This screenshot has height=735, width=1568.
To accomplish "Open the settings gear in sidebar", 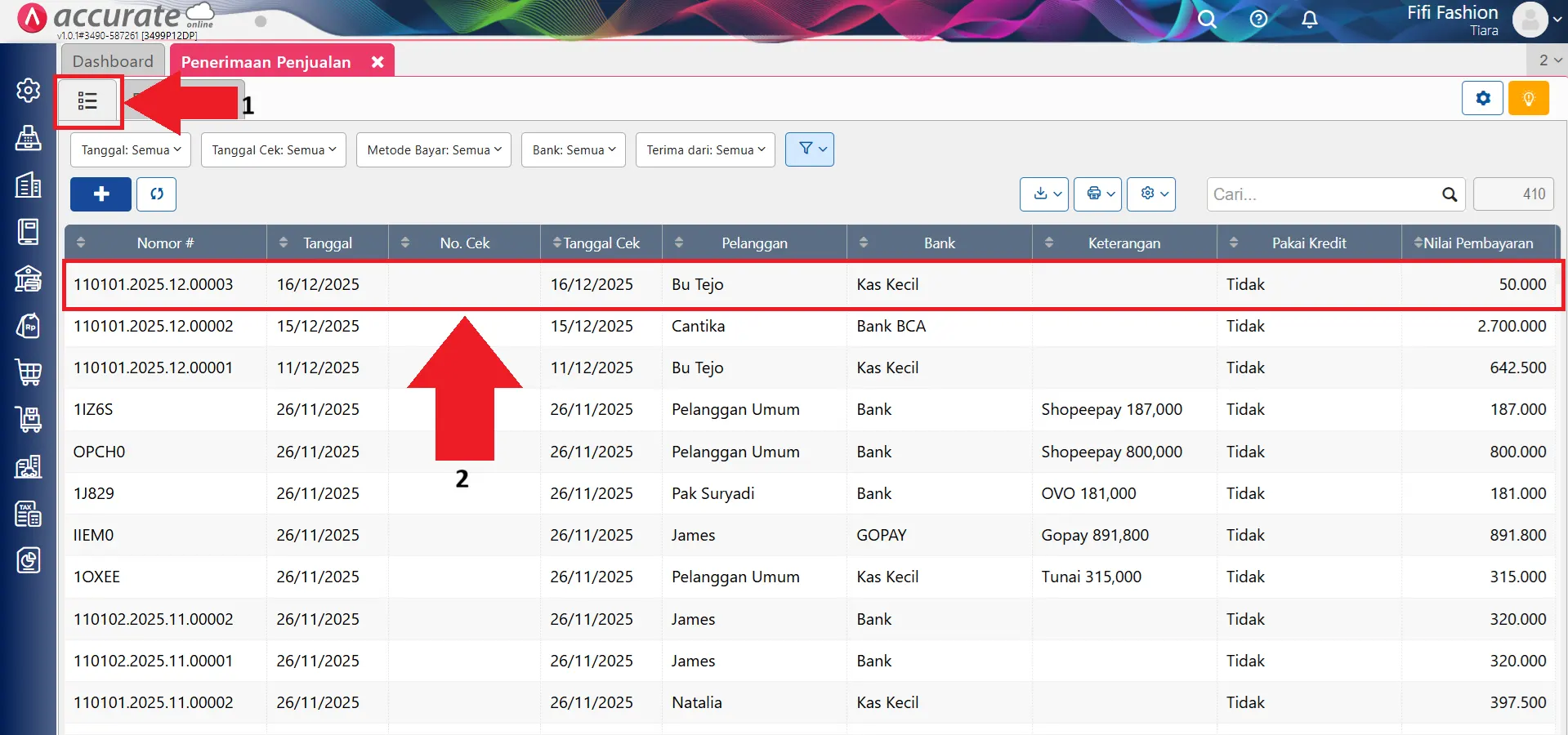I will [x=29, y=90].
